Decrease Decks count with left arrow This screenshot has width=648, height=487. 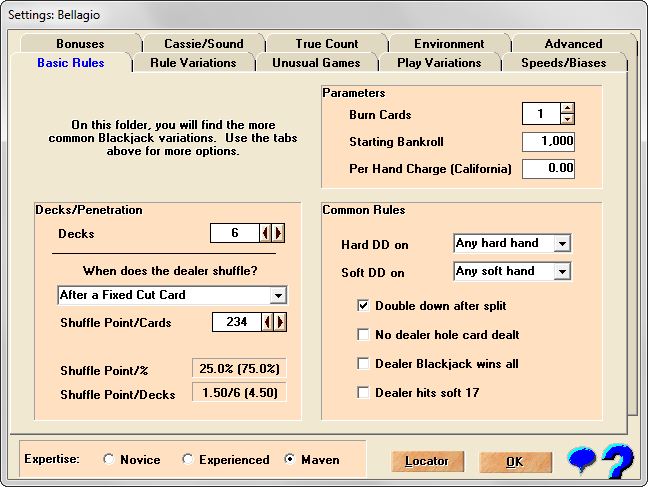click(x=265, y=233)
